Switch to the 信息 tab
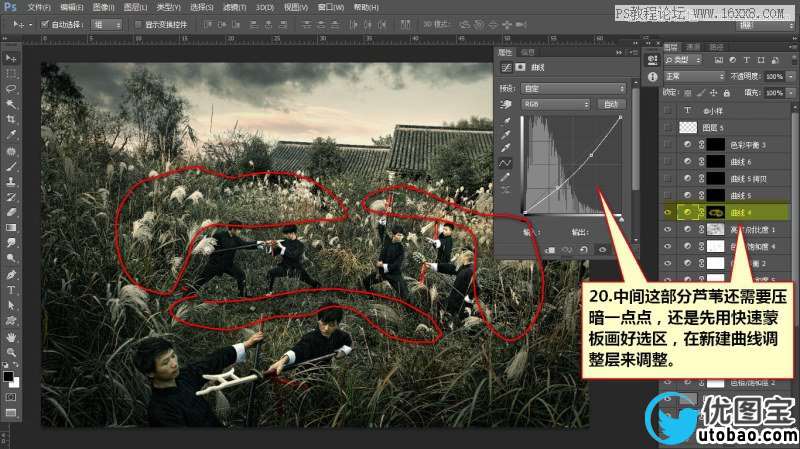 click(x=528, y=52)
